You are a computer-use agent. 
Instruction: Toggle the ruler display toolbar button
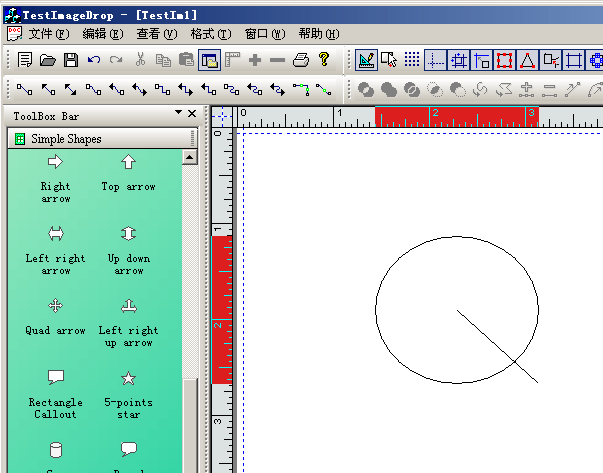pyautogui.click(x=233, y=60)
